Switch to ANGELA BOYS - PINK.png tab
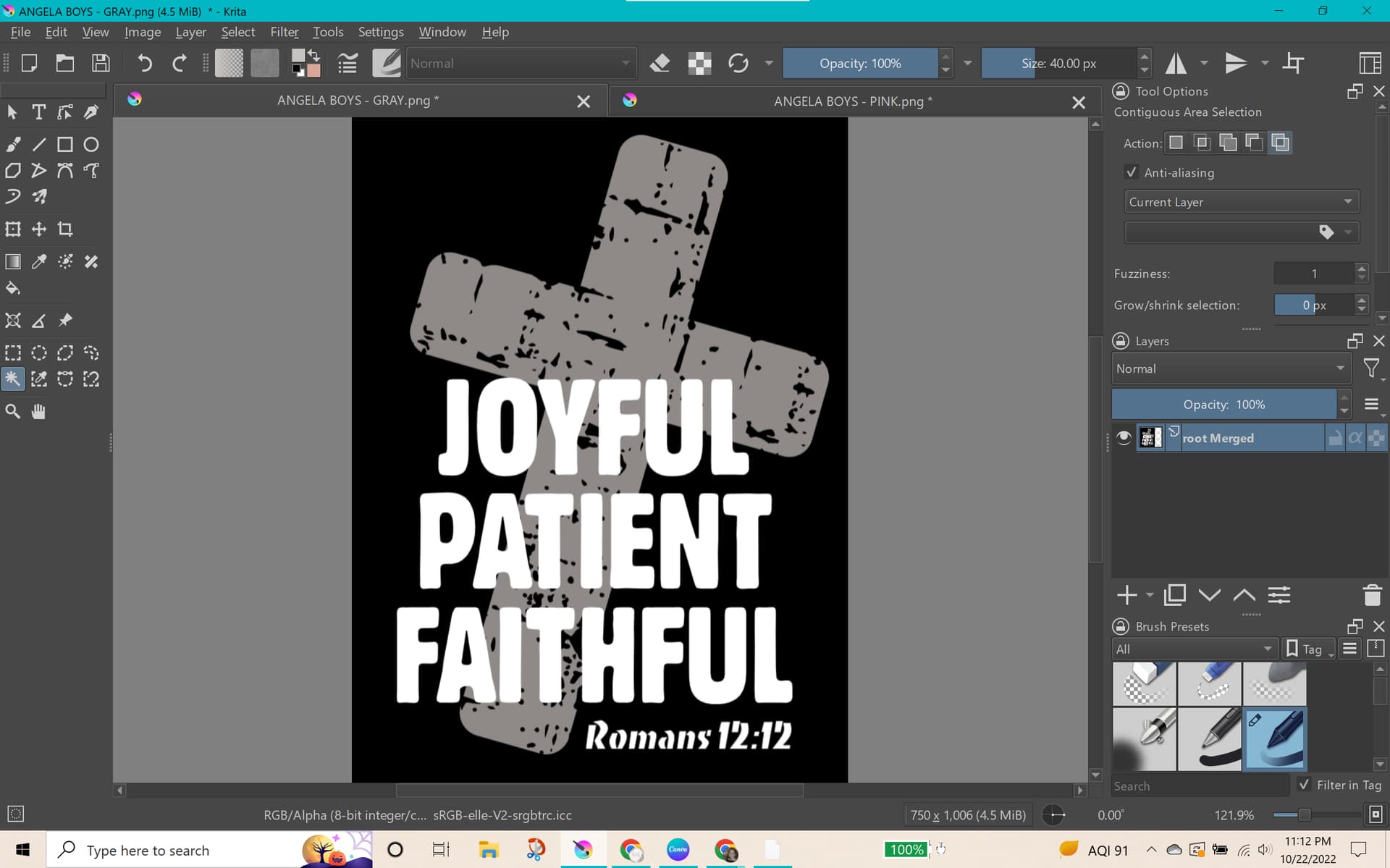The width and height of the screenshot is (1390, 868). (x=852, y=101)
